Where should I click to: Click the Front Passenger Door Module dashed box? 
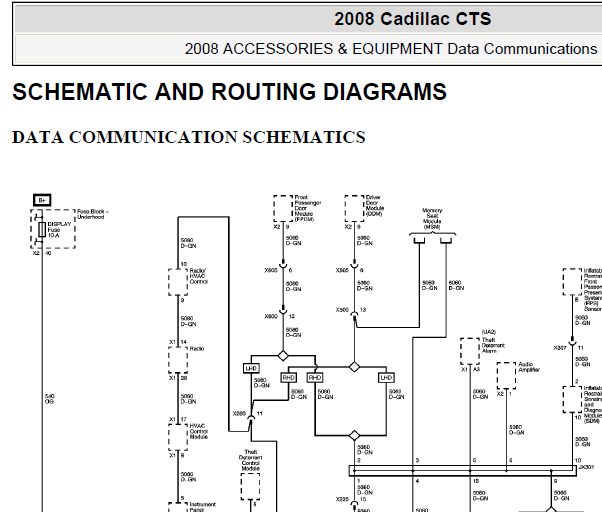(283, 208)
